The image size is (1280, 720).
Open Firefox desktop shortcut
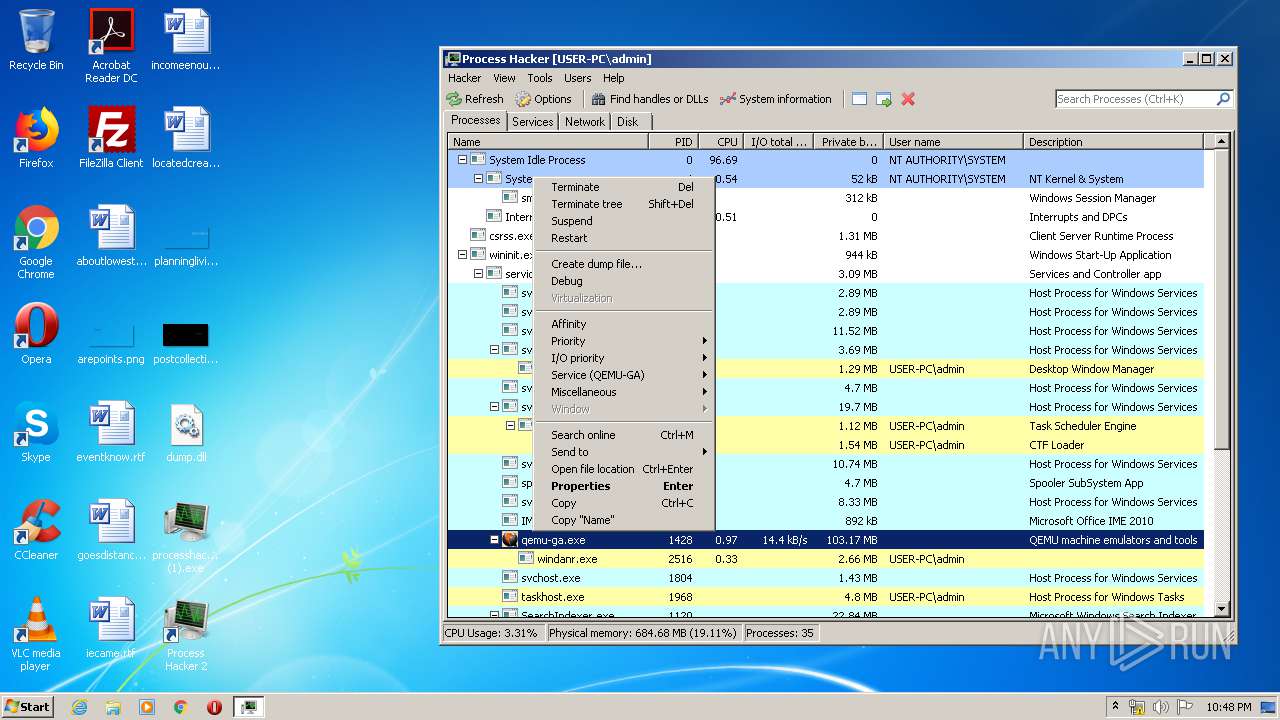[x=36, y=138]
